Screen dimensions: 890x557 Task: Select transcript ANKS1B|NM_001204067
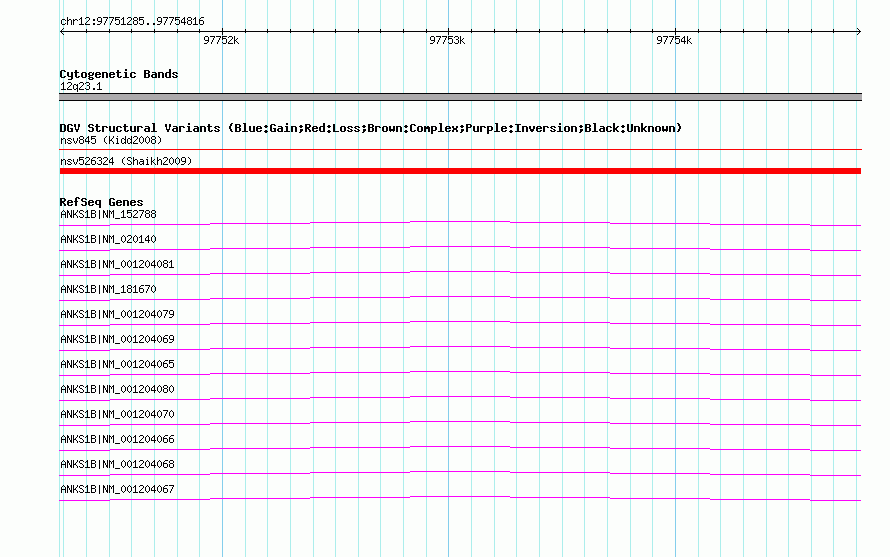click(x=117, y=489)
